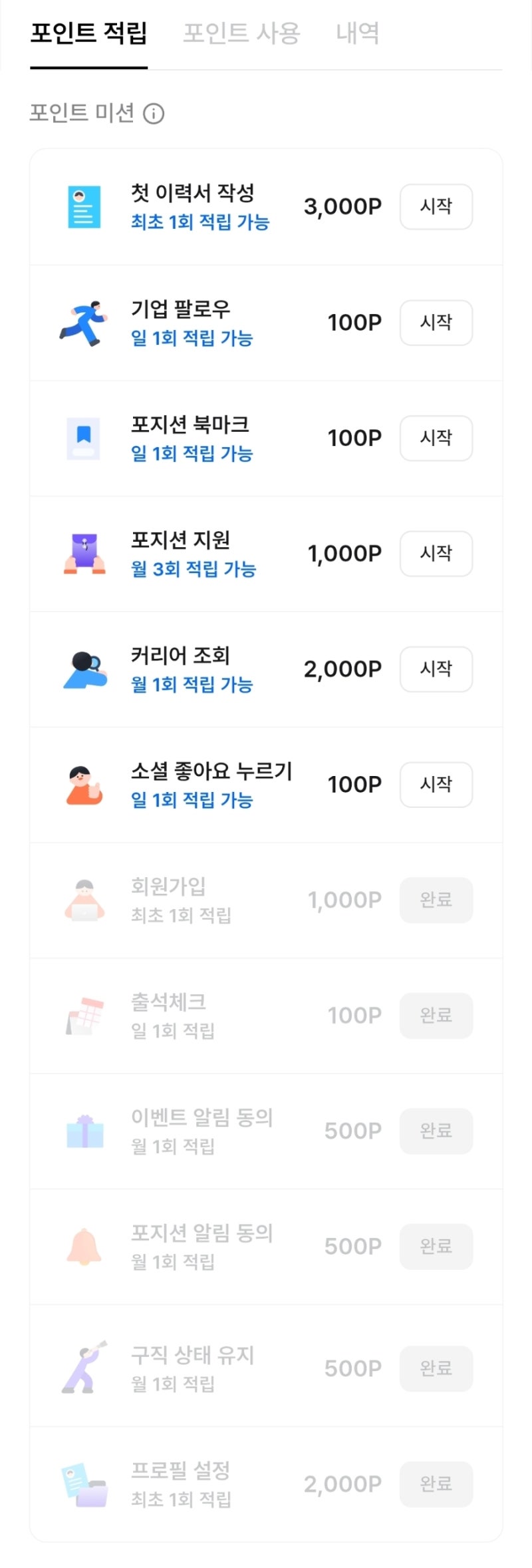Viewport: 532px width, 1568px height.
Task: Start the 첫 이력서 작성 mission
Action: tap(436, 207)
